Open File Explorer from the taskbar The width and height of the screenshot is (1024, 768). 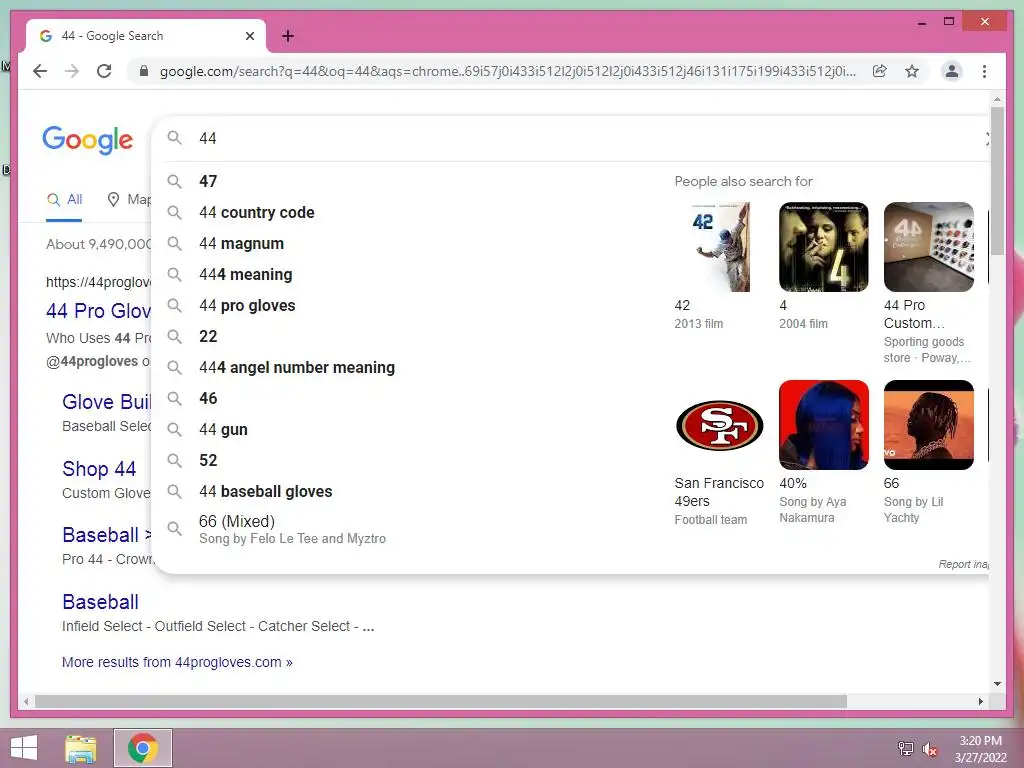[81, 748]
